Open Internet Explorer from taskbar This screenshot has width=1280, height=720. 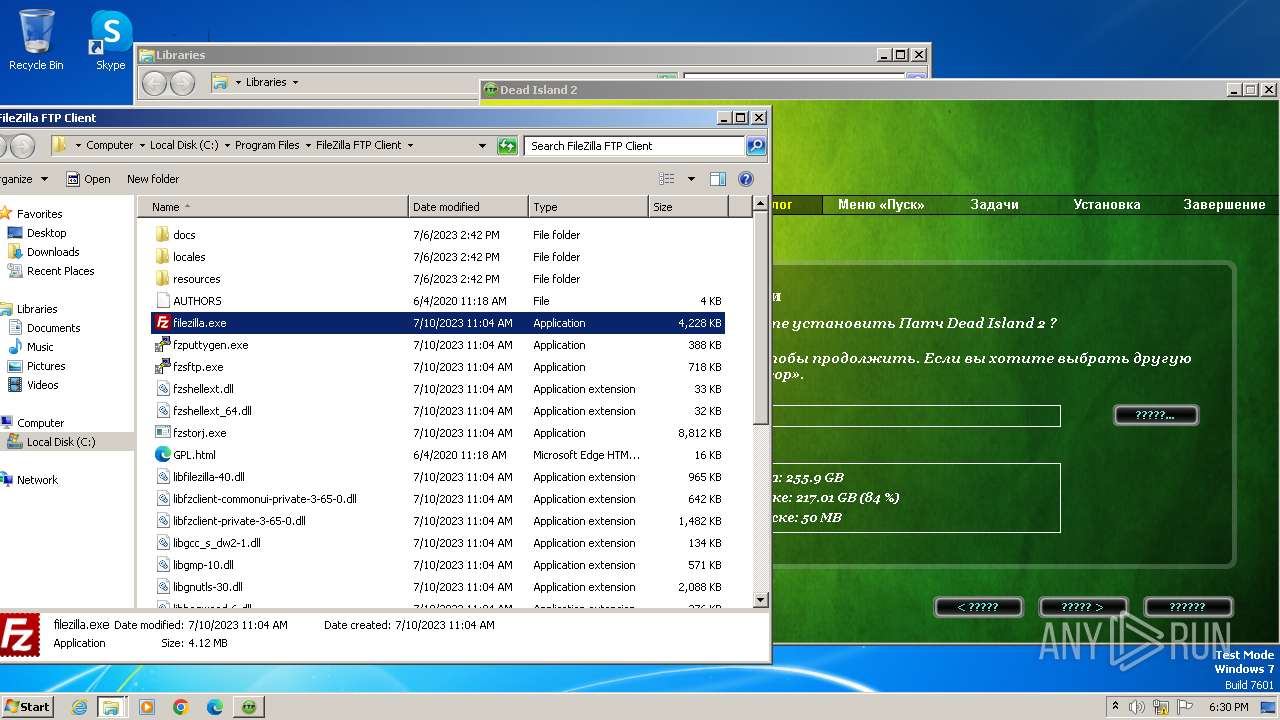coord(79,707)
